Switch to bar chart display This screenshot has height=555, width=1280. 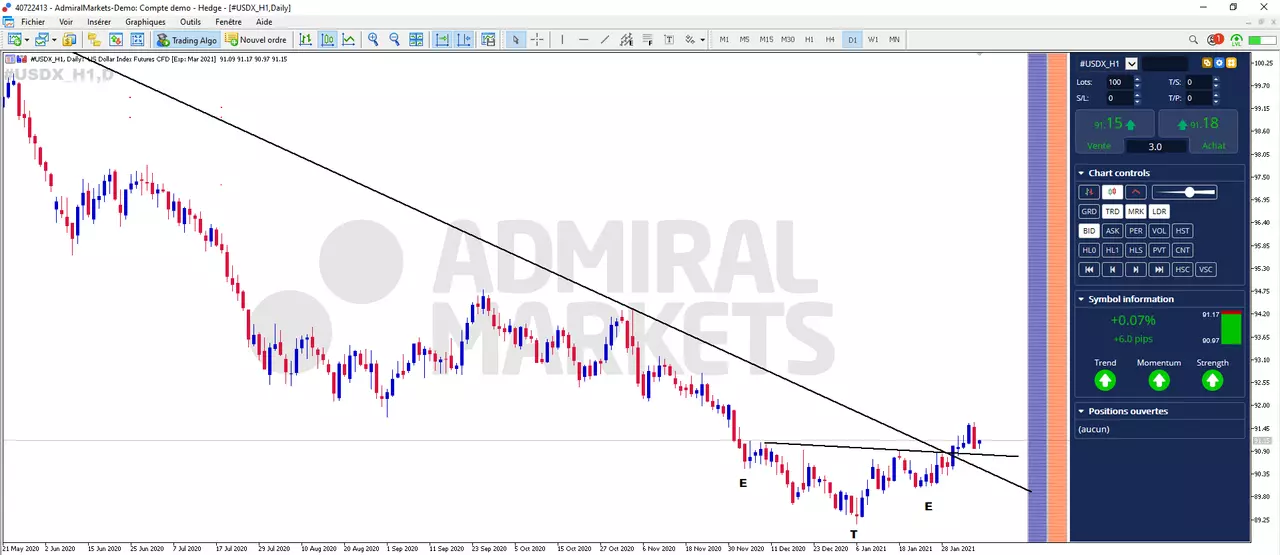(x=305, y=40)
